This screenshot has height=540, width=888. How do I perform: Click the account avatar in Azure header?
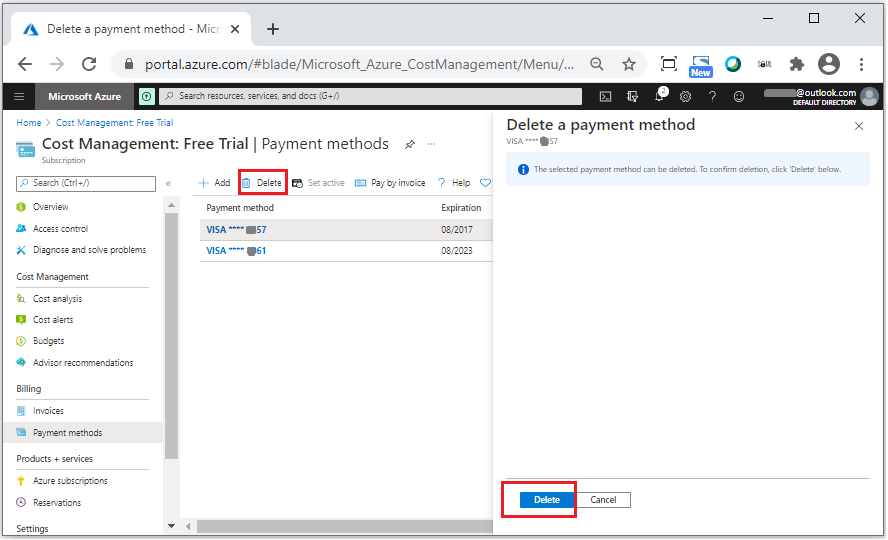pos(869,97)
